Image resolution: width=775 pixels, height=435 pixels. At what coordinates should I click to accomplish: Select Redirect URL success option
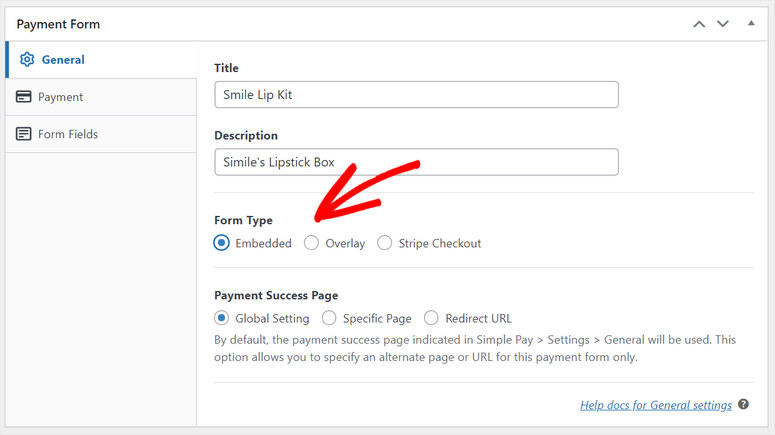coord(431,318)
